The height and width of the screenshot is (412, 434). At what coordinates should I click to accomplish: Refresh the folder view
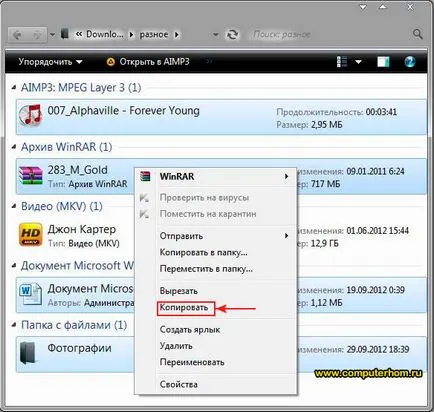coord(232,34)
